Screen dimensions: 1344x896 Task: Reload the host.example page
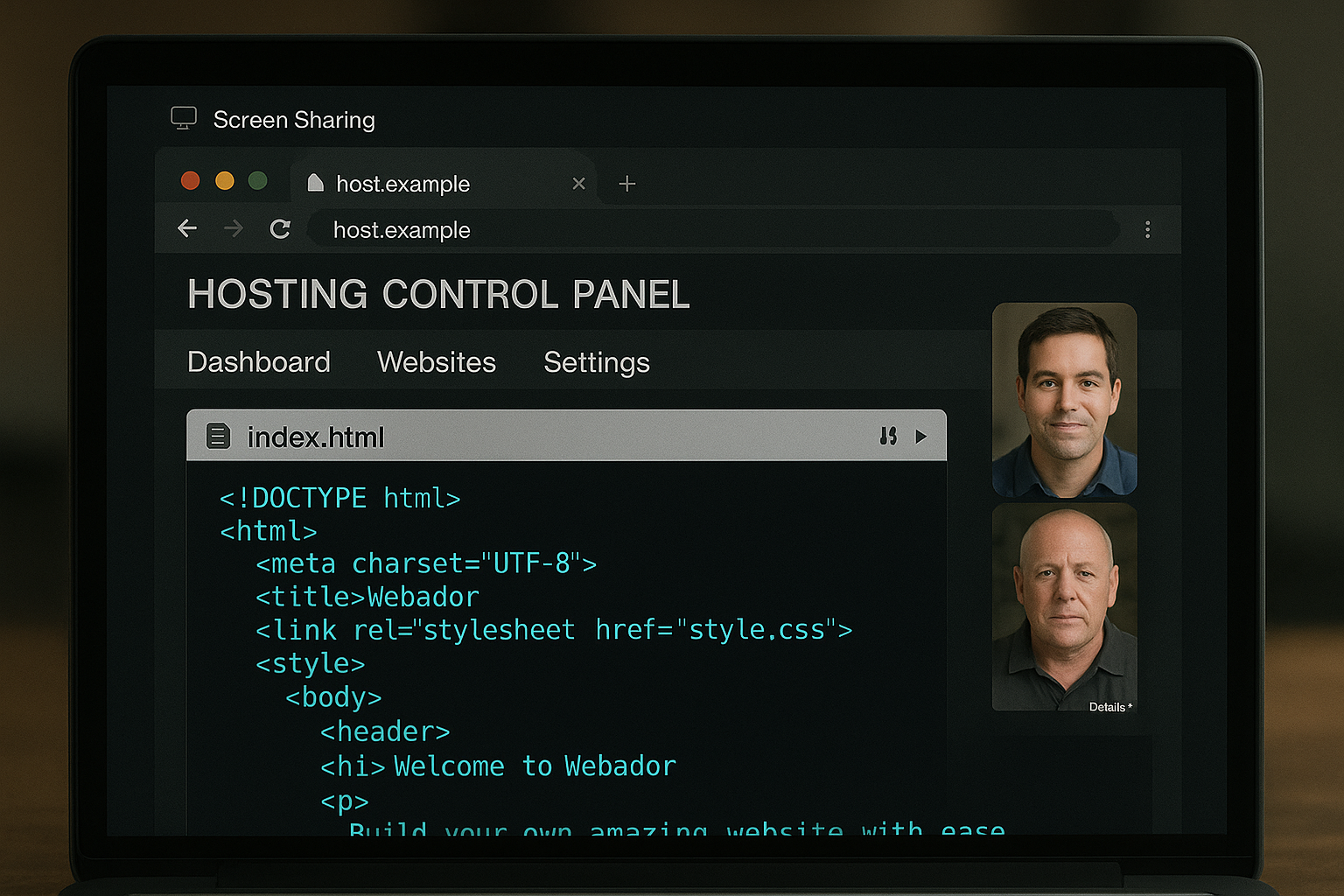pos(280,229)
